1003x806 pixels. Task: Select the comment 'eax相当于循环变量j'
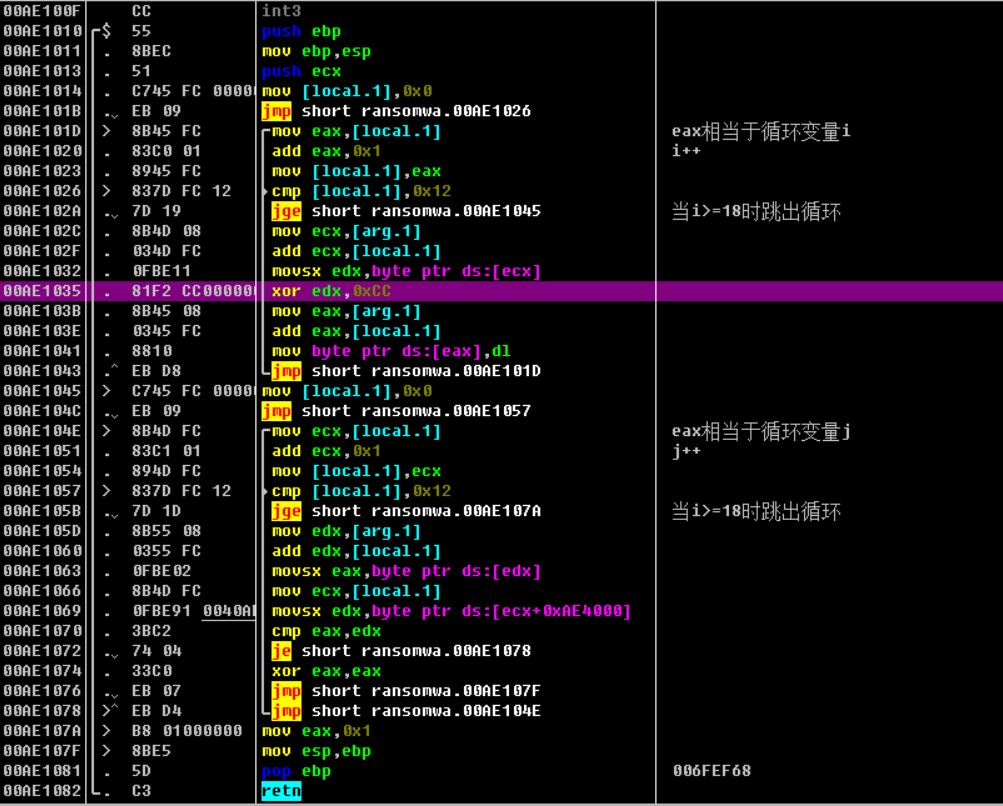point(761,431)
